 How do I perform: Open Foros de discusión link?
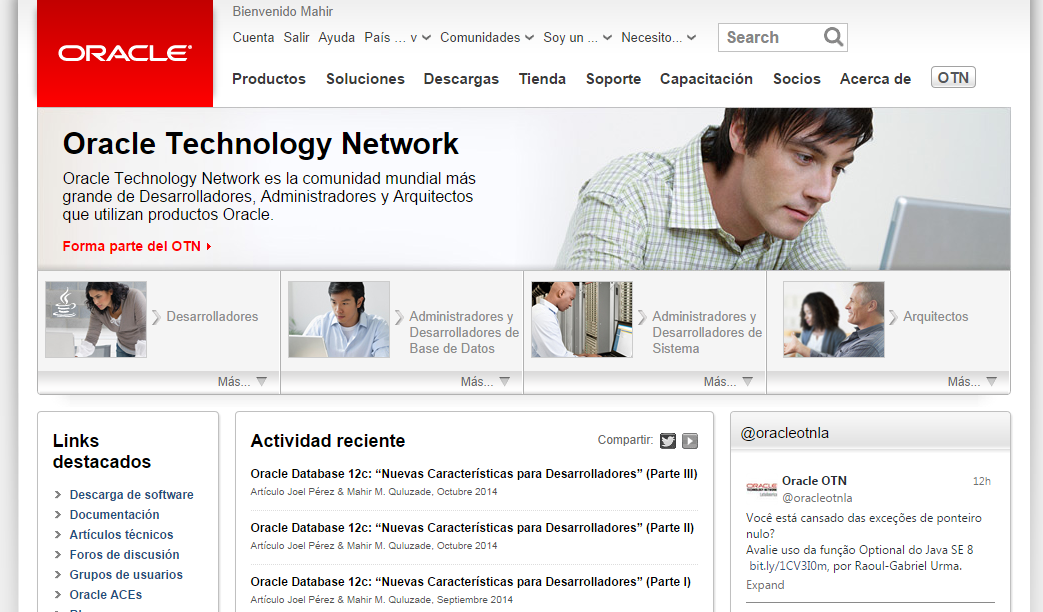click(x=124, y=555)
